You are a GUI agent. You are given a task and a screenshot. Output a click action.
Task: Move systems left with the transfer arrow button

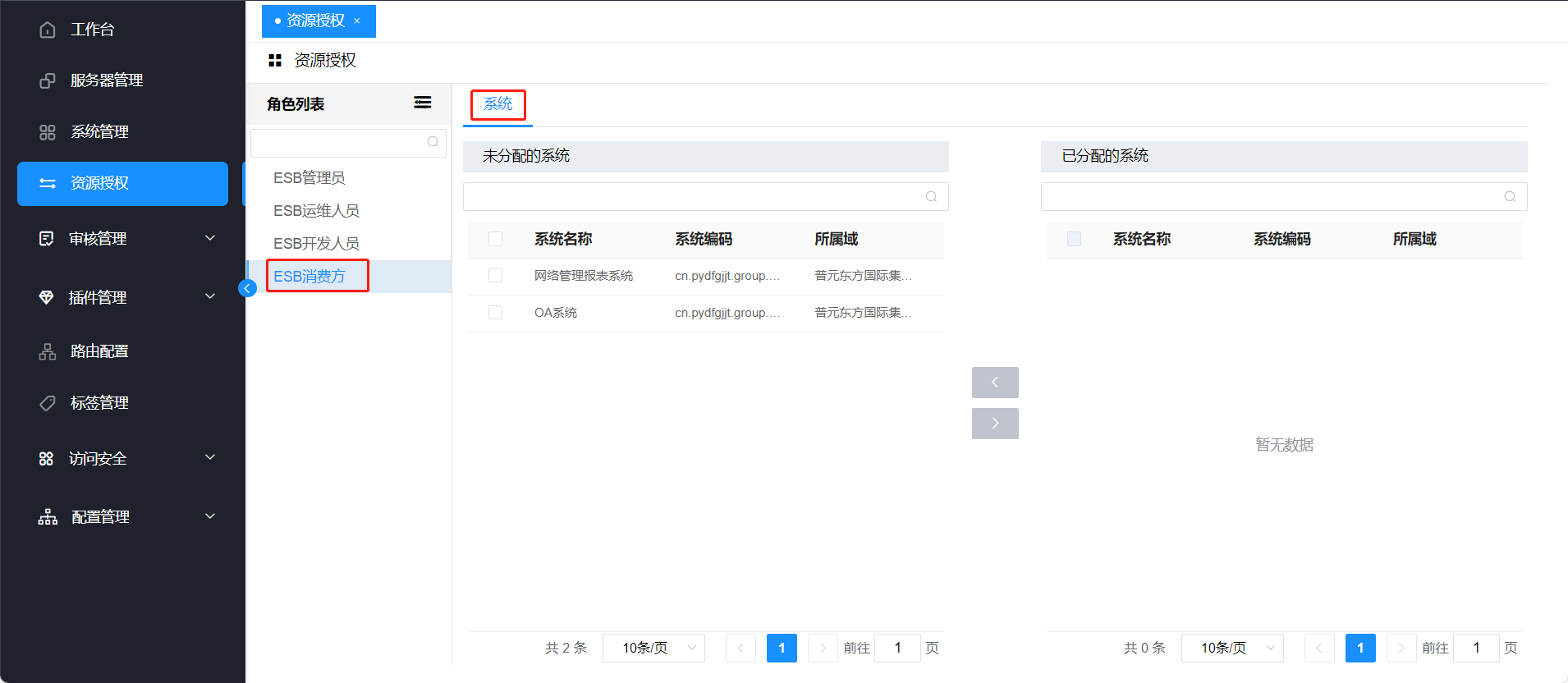(x=995, y=383)
